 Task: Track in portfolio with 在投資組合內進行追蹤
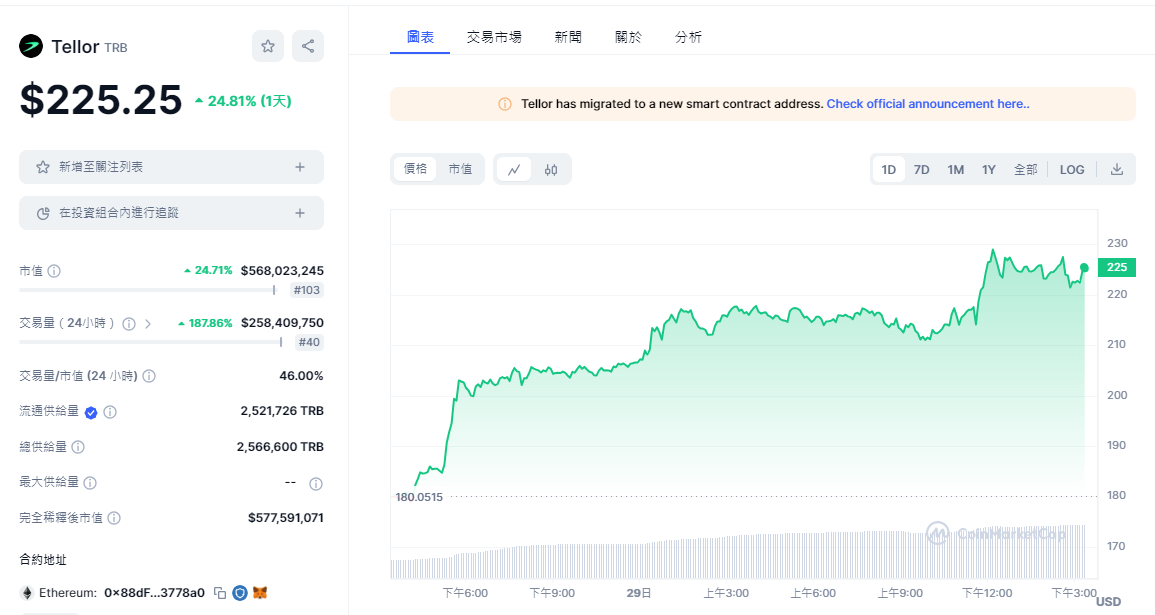(x=172, y=213)
